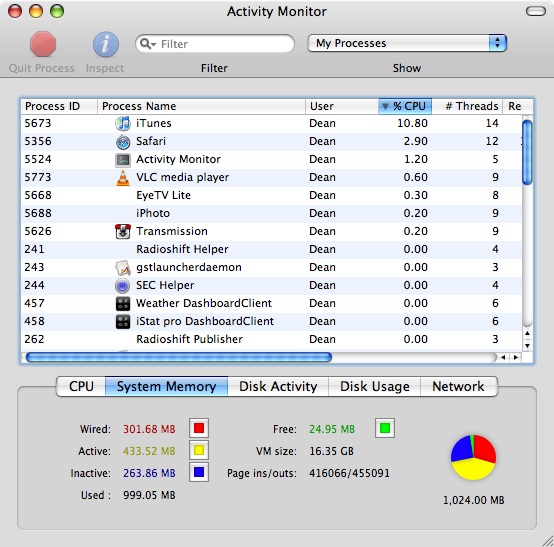Open the Disk Activity tab
Screen dimensions: 554x547
pos(278,386)
